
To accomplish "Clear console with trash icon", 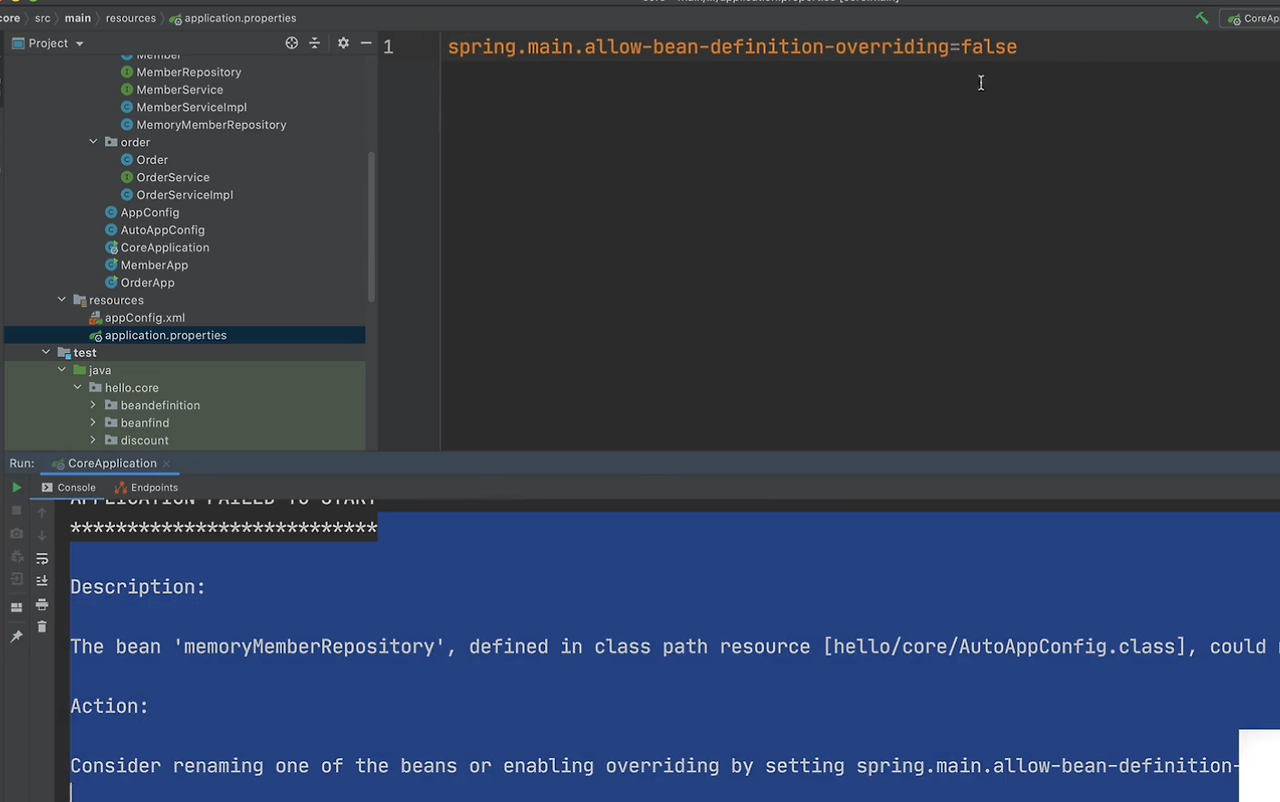I will coord(42,627).
